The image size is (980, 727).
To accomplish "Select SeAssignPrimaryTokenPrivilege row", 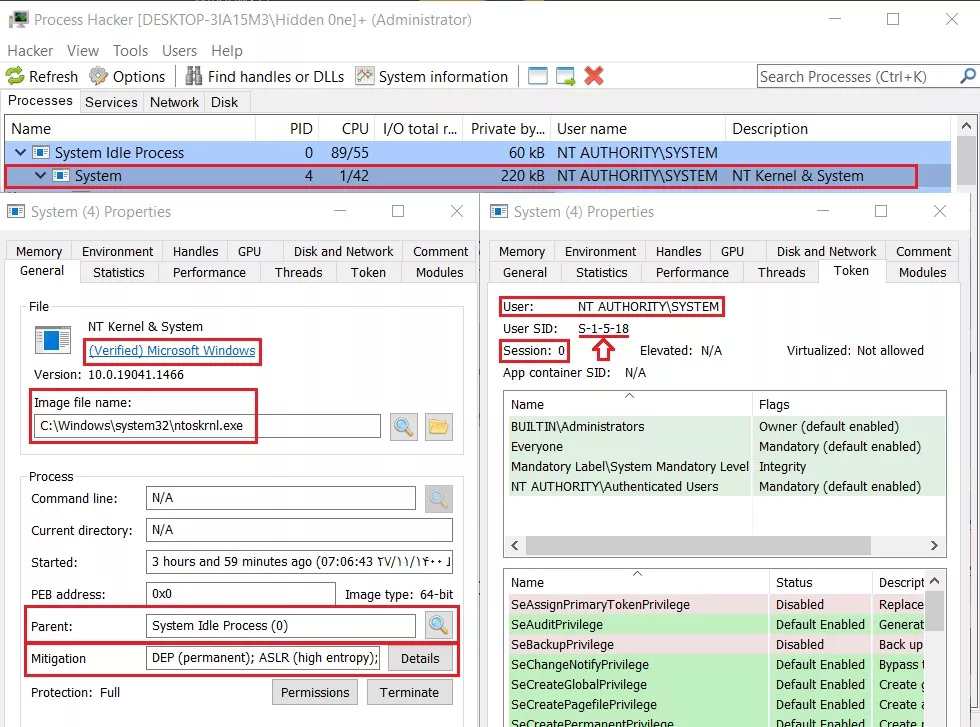I will point(717,604).
